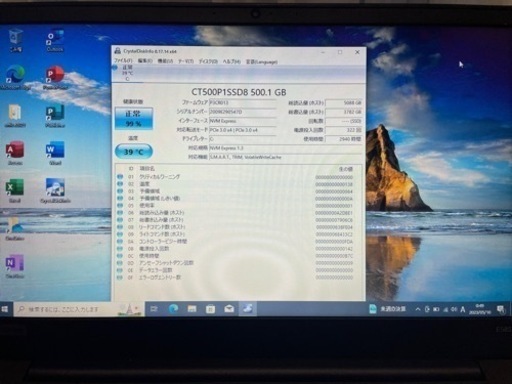Click the 正常 99% health status button
The width and height of the screenshot is (512, 384).
pyautogui.click(x=134, y=119)
